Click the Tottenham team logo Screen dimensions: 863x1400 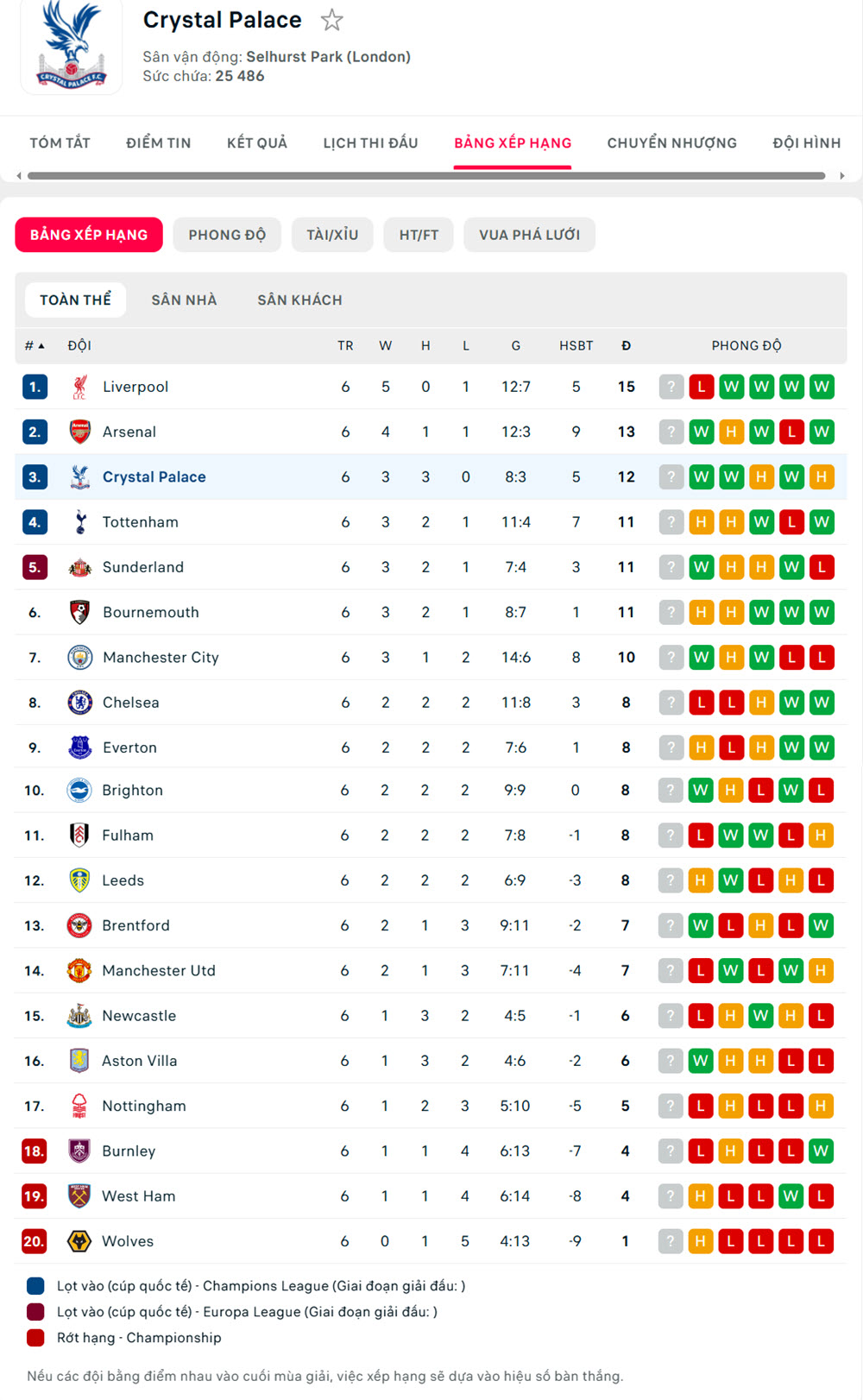click(80, 522)
